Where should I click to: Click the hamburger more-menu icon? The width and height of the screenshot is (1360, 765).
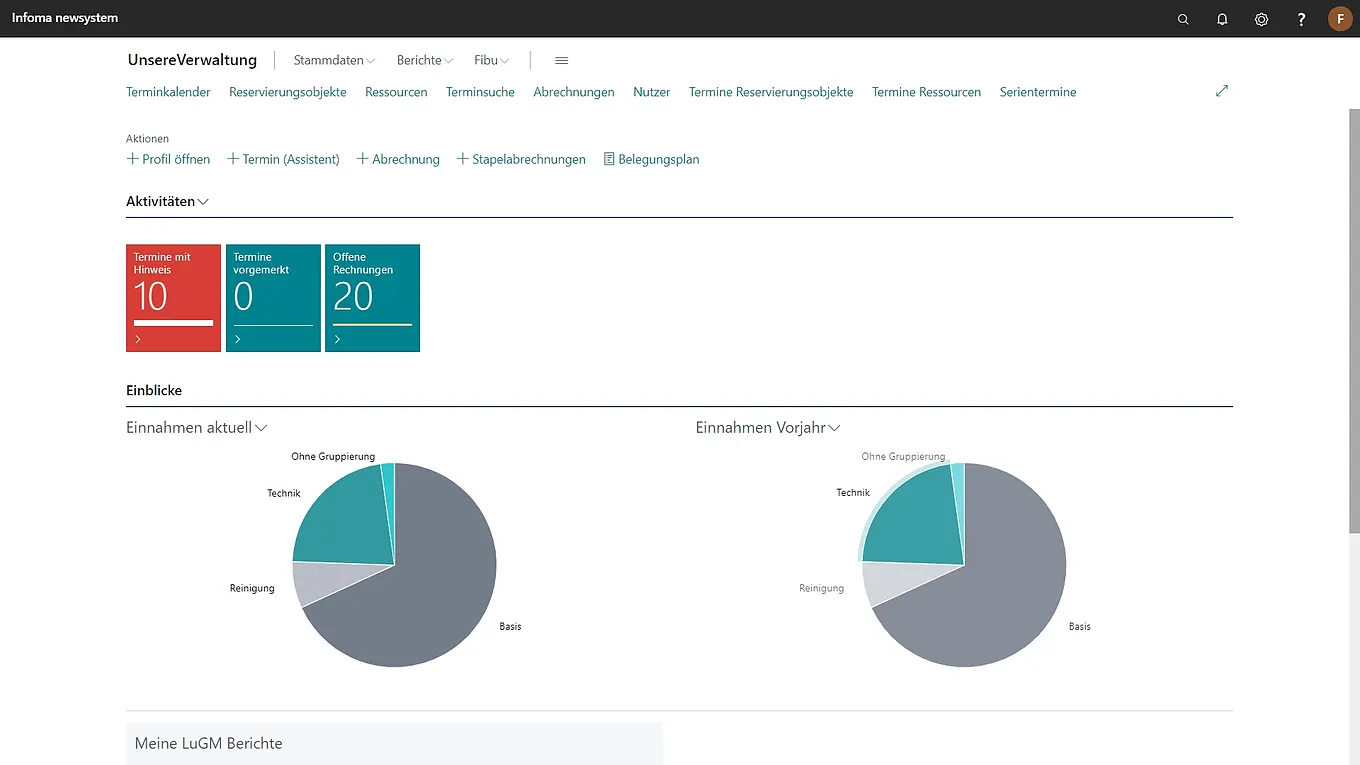pos(561,61)
